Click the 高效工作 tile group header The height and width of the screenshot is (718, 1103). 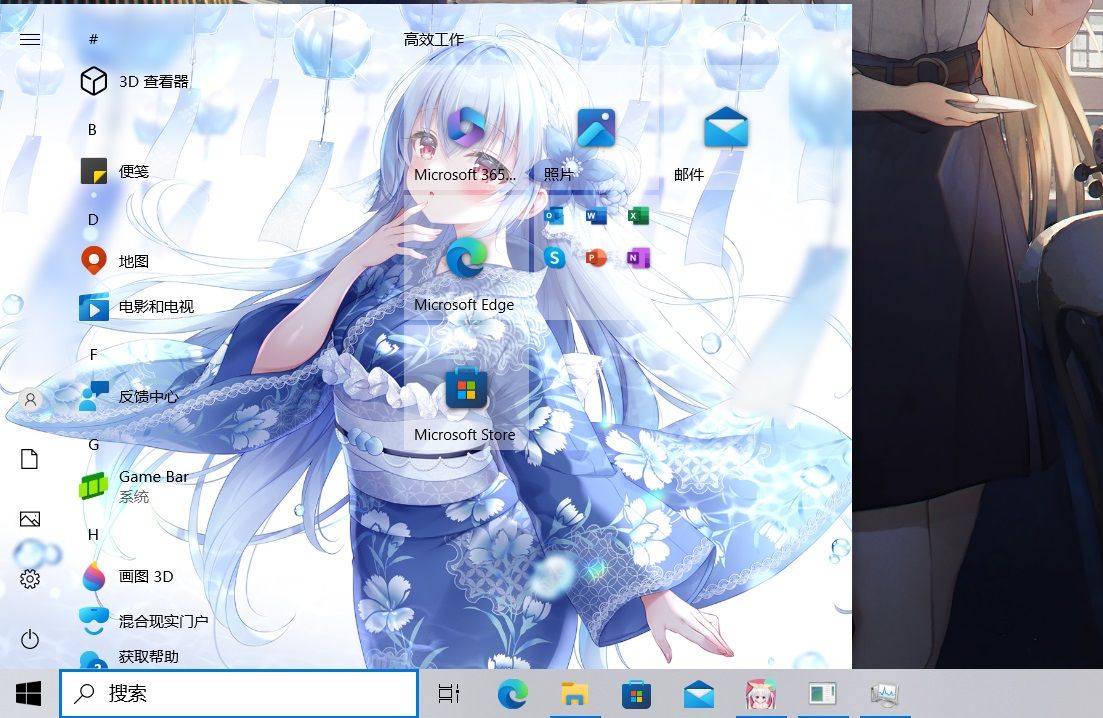point(434,39)
